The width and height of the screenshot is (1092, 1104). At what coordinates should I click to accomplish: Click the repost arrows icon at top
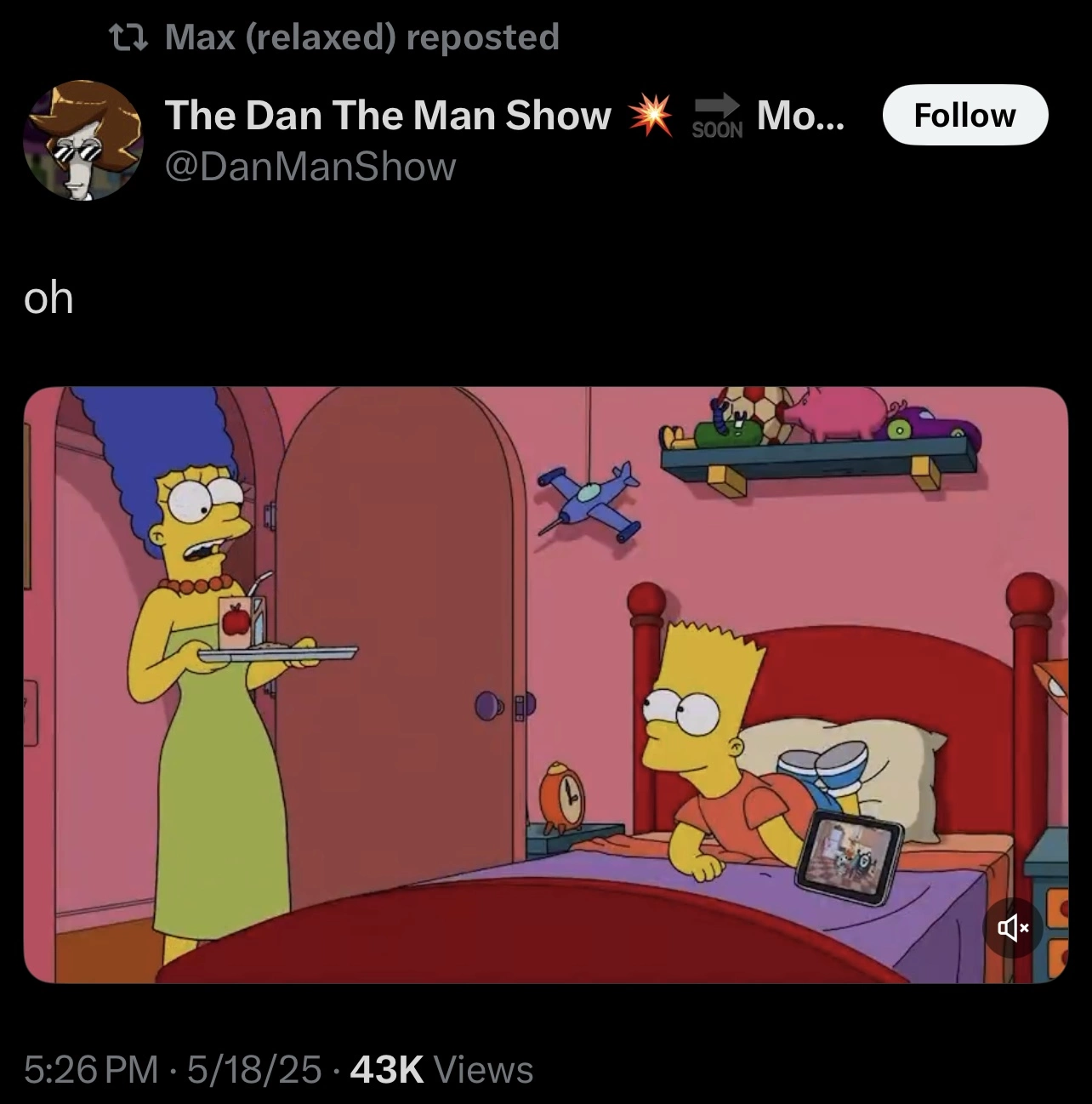pos(130,37)
